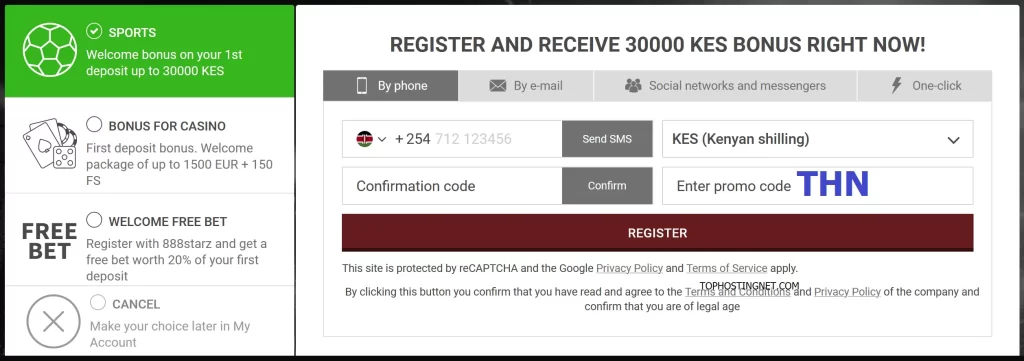Expand the KES (Kenyan shilling) currency dropdown
The image size is (1024, 361).
818,139
